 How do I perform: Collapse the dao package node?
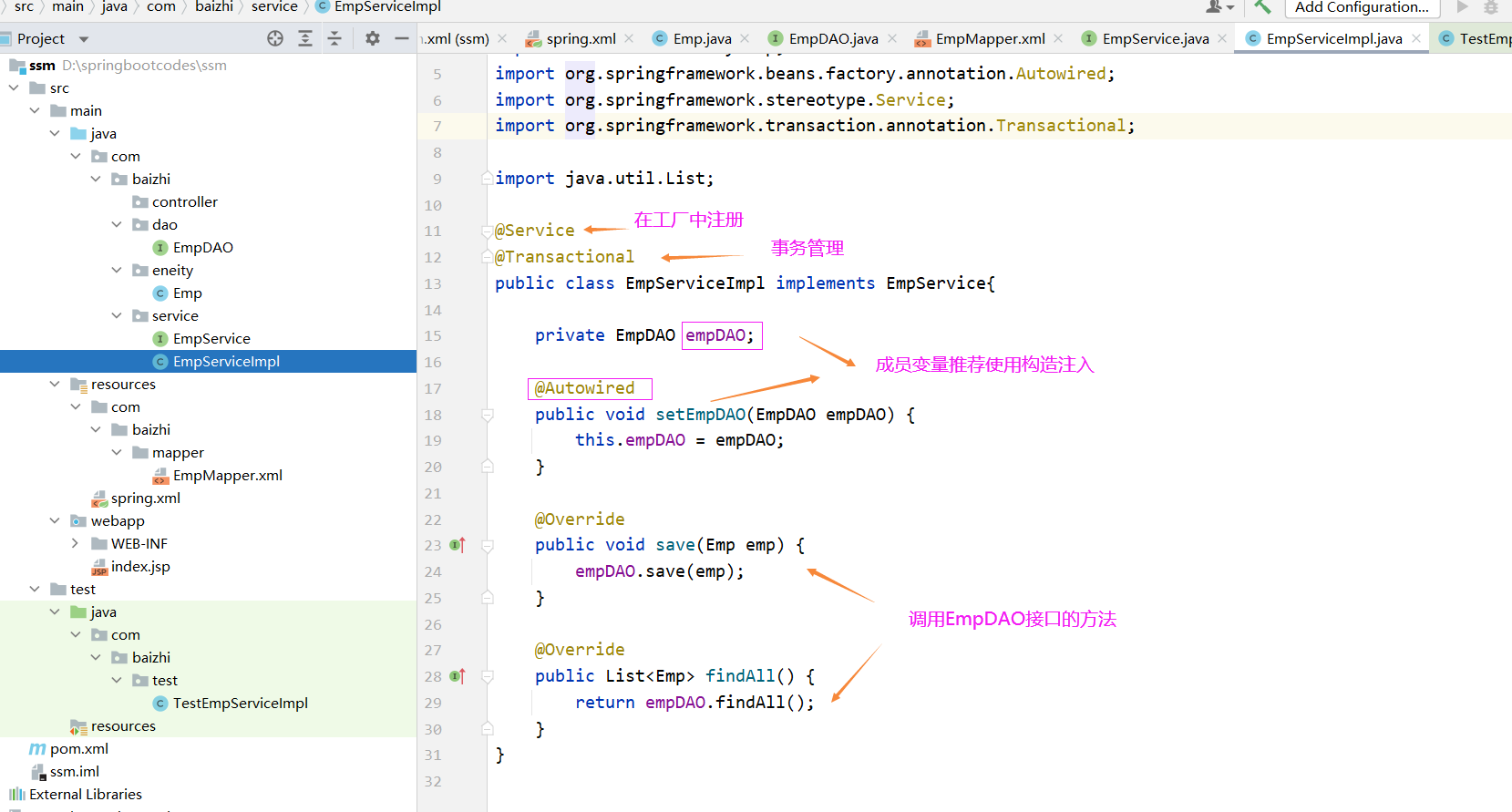click(x=117, y=224)
